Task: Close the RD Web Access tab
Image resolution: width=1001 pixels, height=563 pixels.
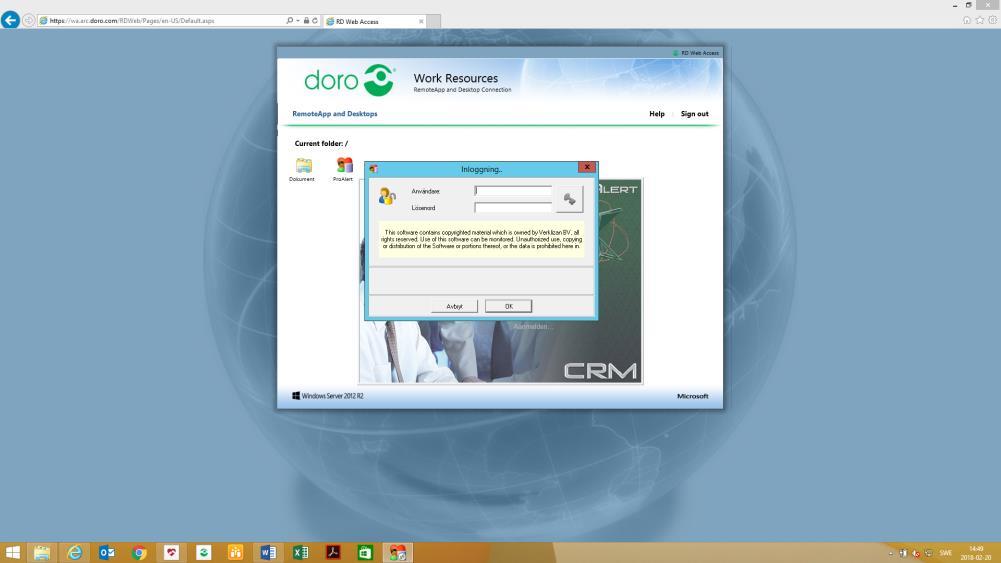Action: 421,21
